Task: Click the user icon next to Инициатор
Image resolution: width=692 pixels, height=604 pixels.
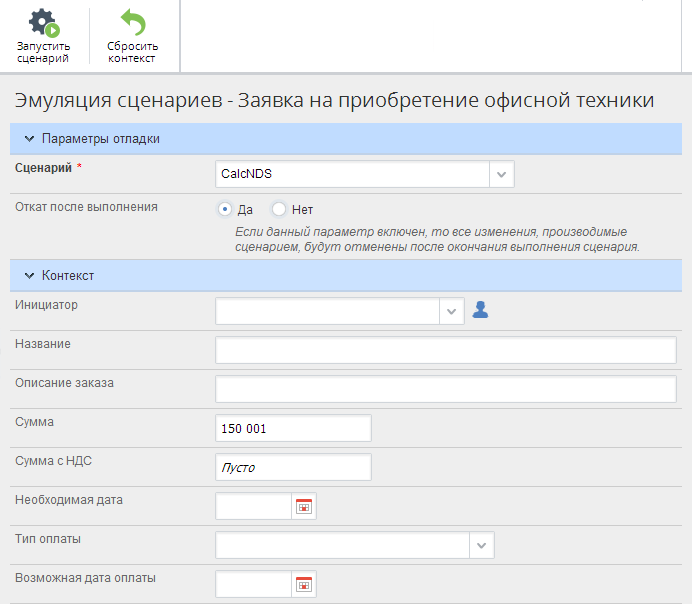Action: point(480,310)
